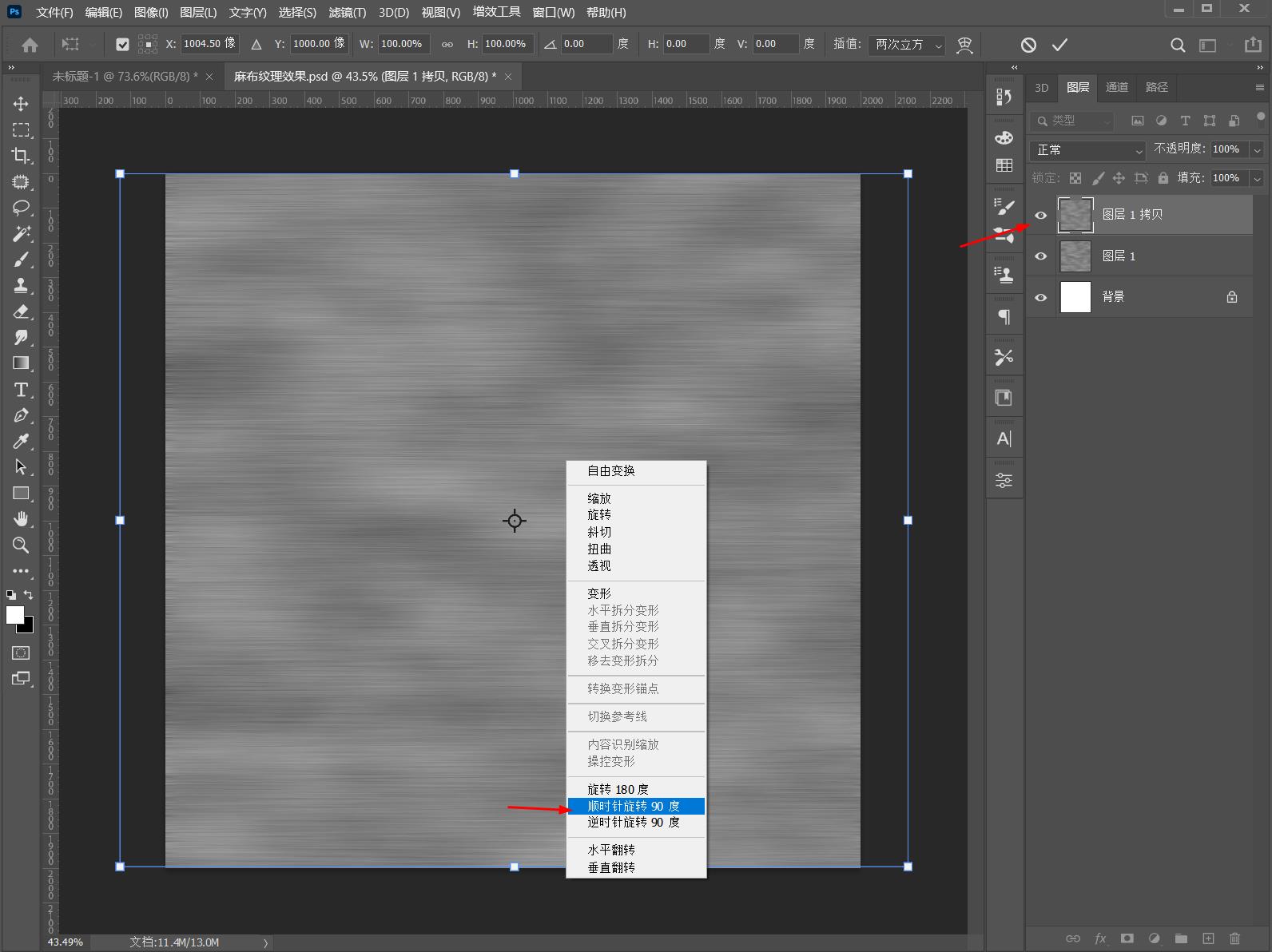The width and height of the screenshot is (1272, 952).
Task: Choose 顺时针旋转 90 度 from context menu
Action: [x=636, y=806]
